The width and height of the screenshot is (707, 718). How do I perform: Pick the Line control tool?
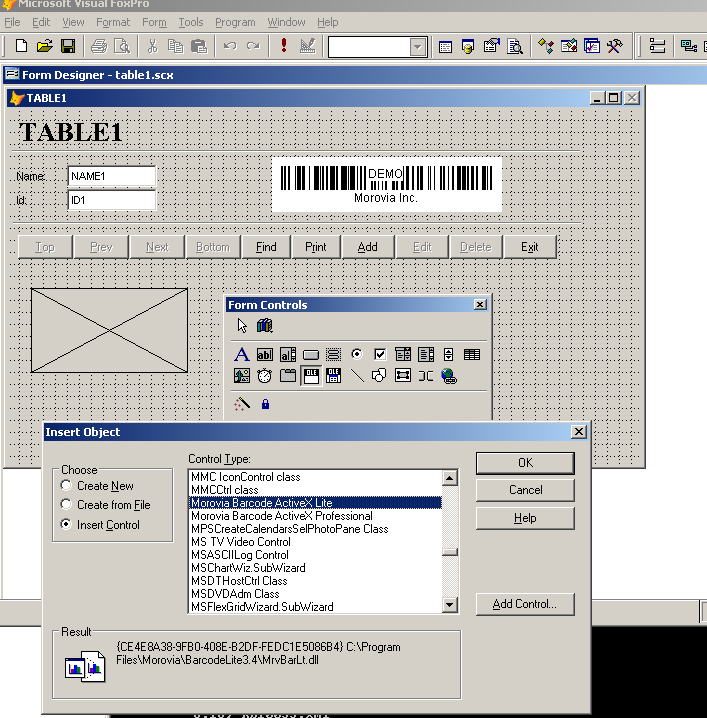point(357,376)
